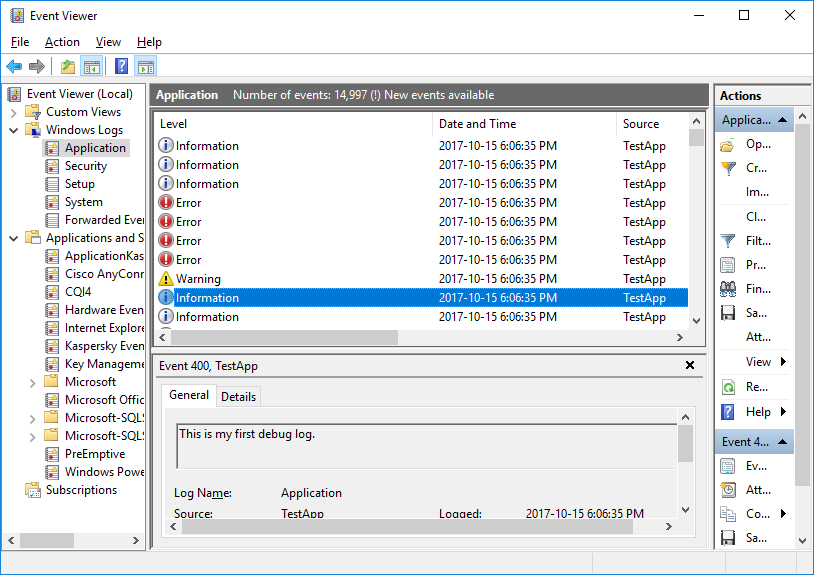Select Kaspersky Event log in tree

pos(104,346)
